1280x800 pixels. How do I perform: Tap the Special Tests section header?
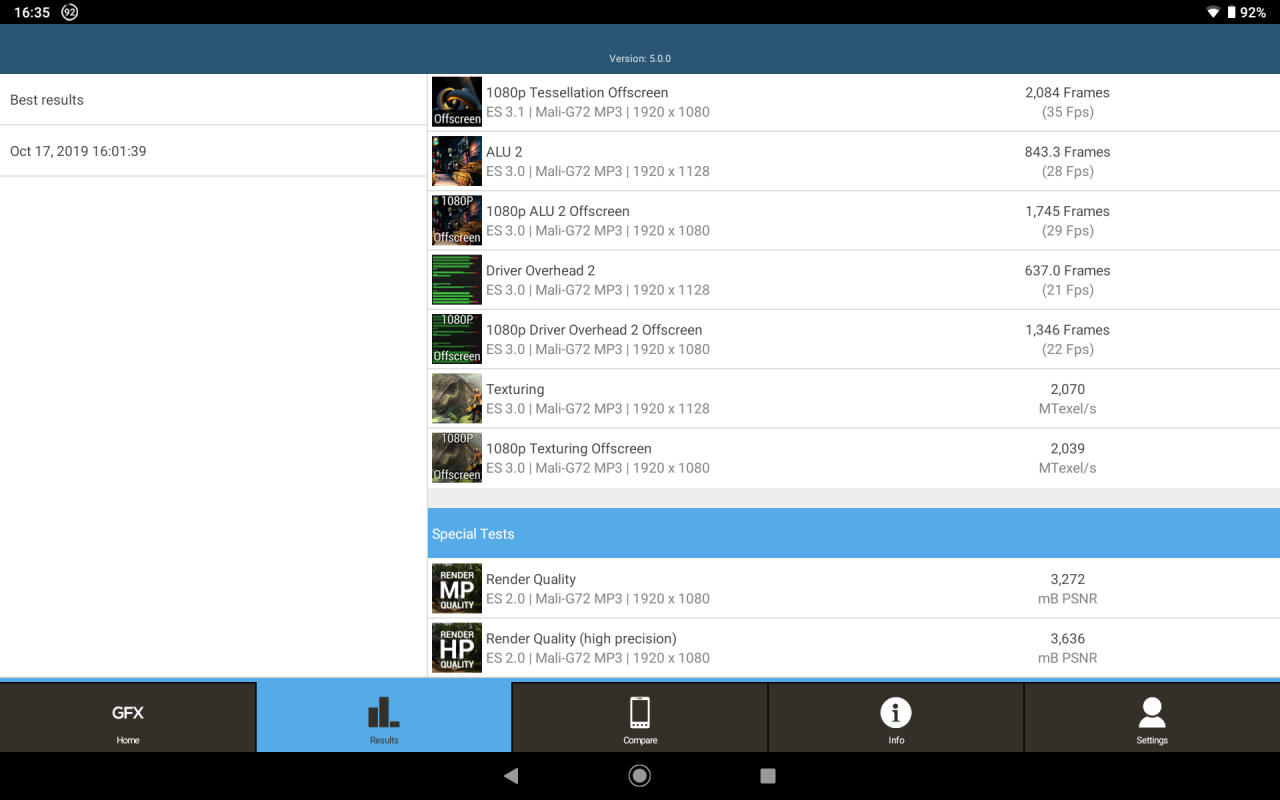854,533
